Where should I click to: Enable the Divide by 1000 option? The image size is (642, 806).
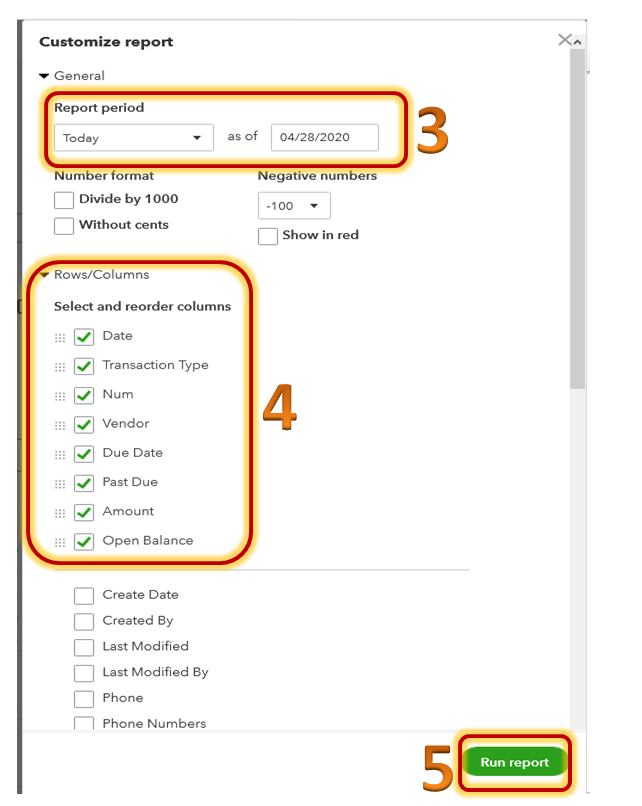(x=63, y=199)
